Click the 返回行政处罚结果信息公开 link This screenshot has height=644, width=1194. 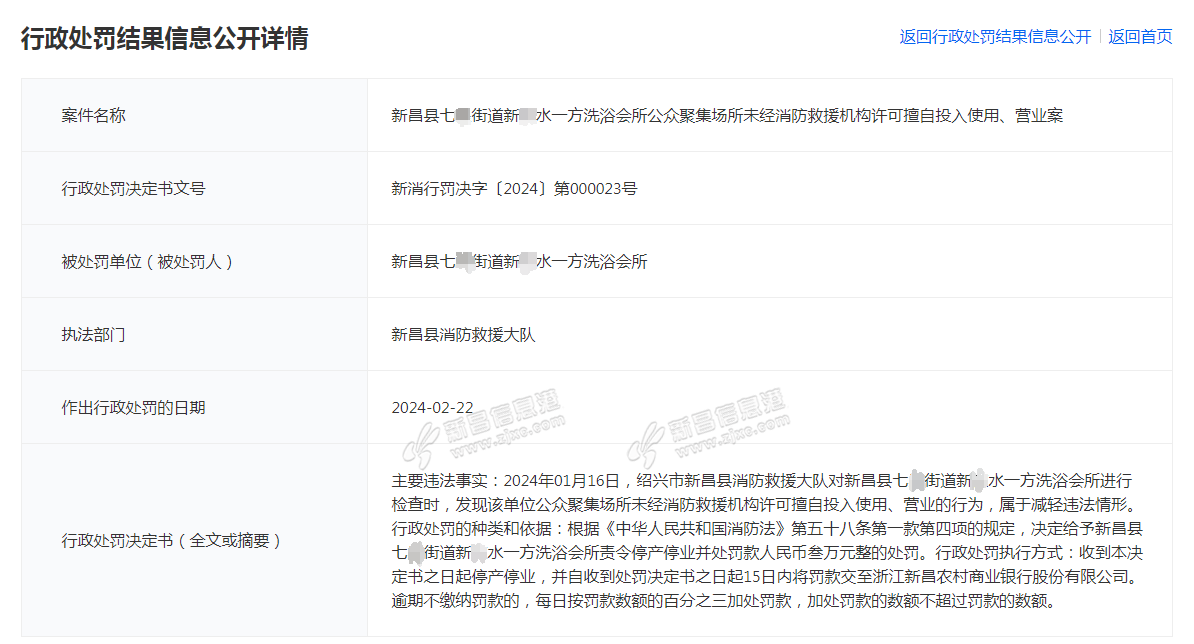pyautogui.click(x=995, y=37)
